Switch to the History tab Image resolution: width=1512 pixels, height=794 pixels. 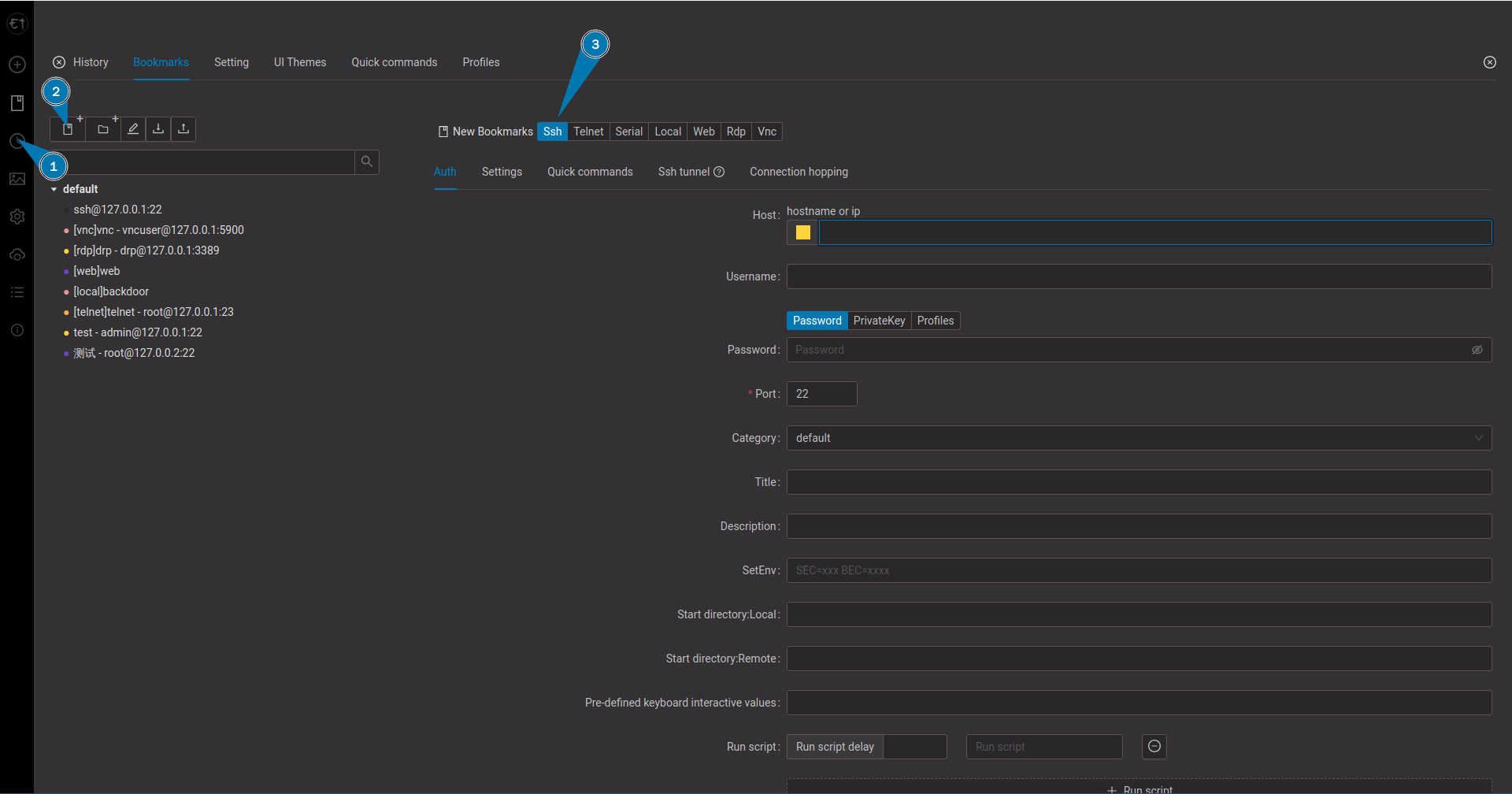[x=91, y=62]
